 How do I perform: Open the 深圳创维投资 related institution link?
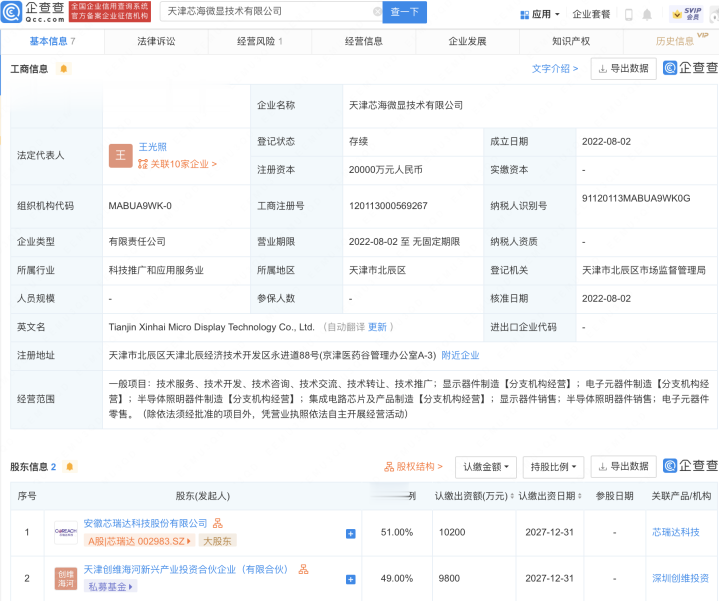tap(680, 579)
